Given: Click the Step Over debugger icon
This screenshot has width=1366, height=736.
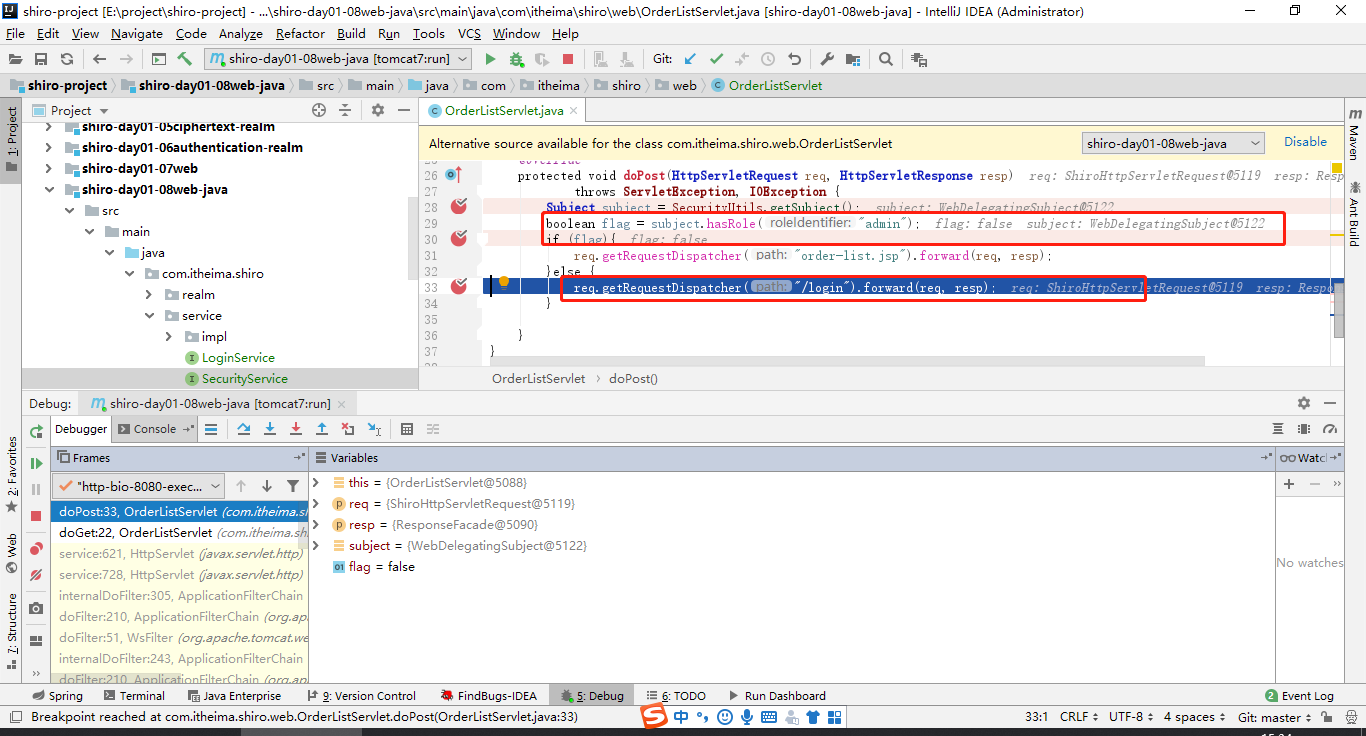Looking at the screenshot, I should click(x=244, y=429).
